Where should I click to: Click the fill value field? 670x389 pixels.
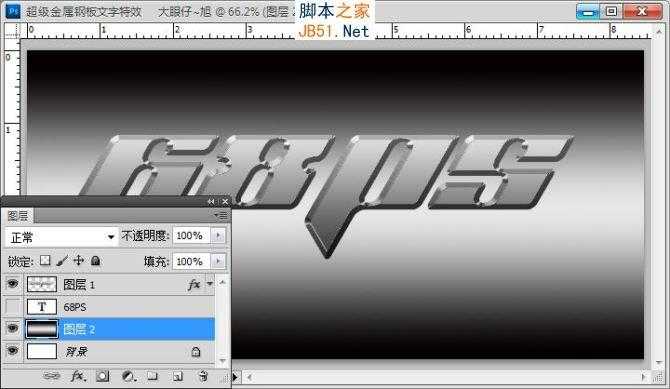coord(191,261)
